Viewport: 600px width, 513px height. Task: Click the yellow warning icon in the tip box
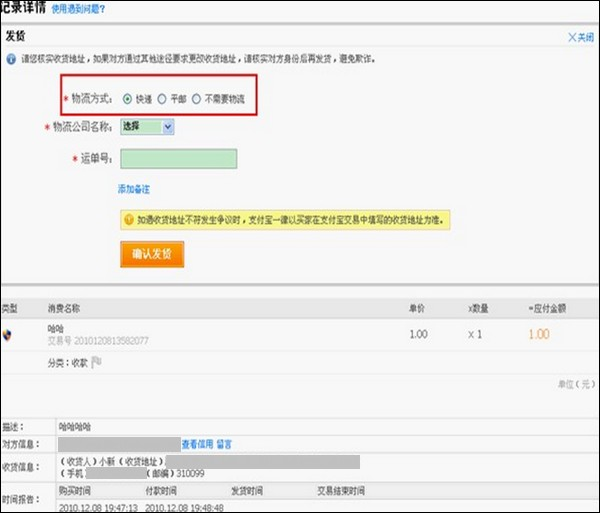coord(128,218)
